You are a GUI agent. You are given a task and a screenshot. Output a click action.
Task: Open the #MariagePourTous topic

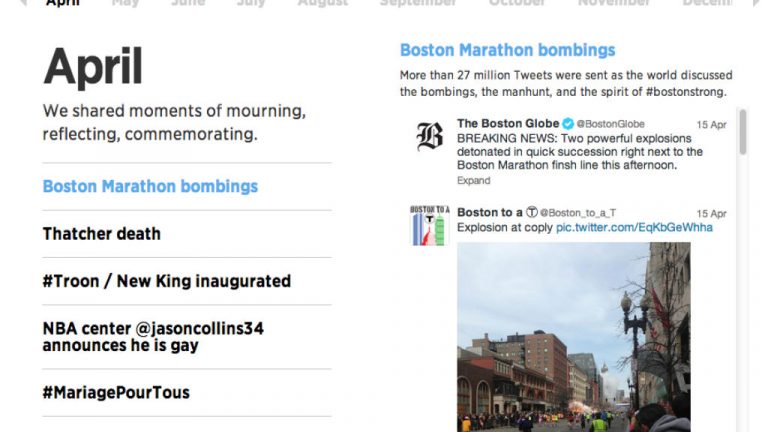tap(116, 392)
